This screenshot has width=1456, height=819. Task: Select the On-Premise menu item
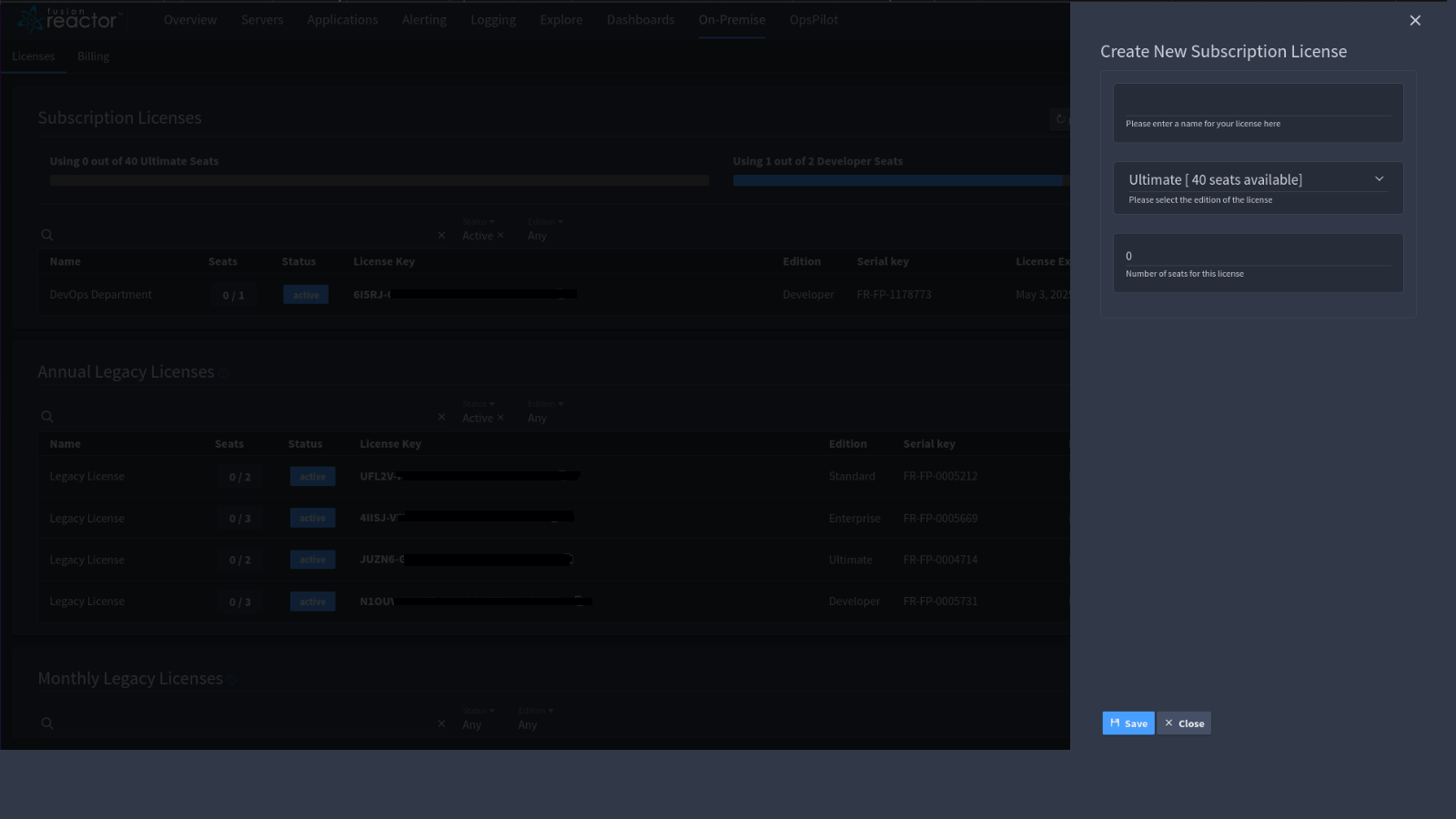[x=732, y=20]
